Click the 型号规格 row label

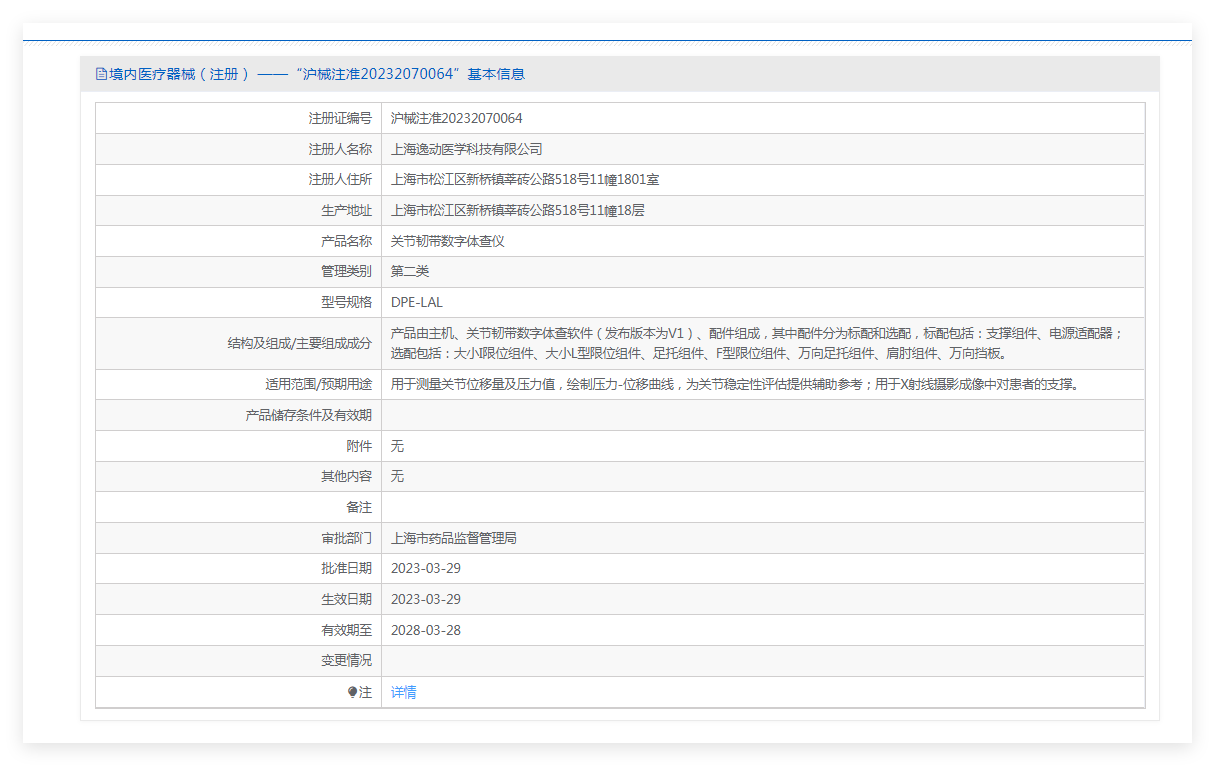pos(346,302)
